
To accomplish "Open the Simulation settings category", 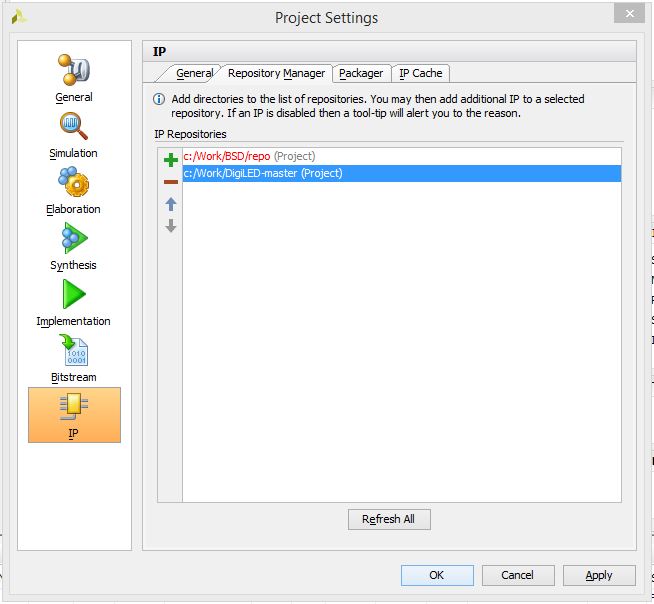I will tap(73, 135).
